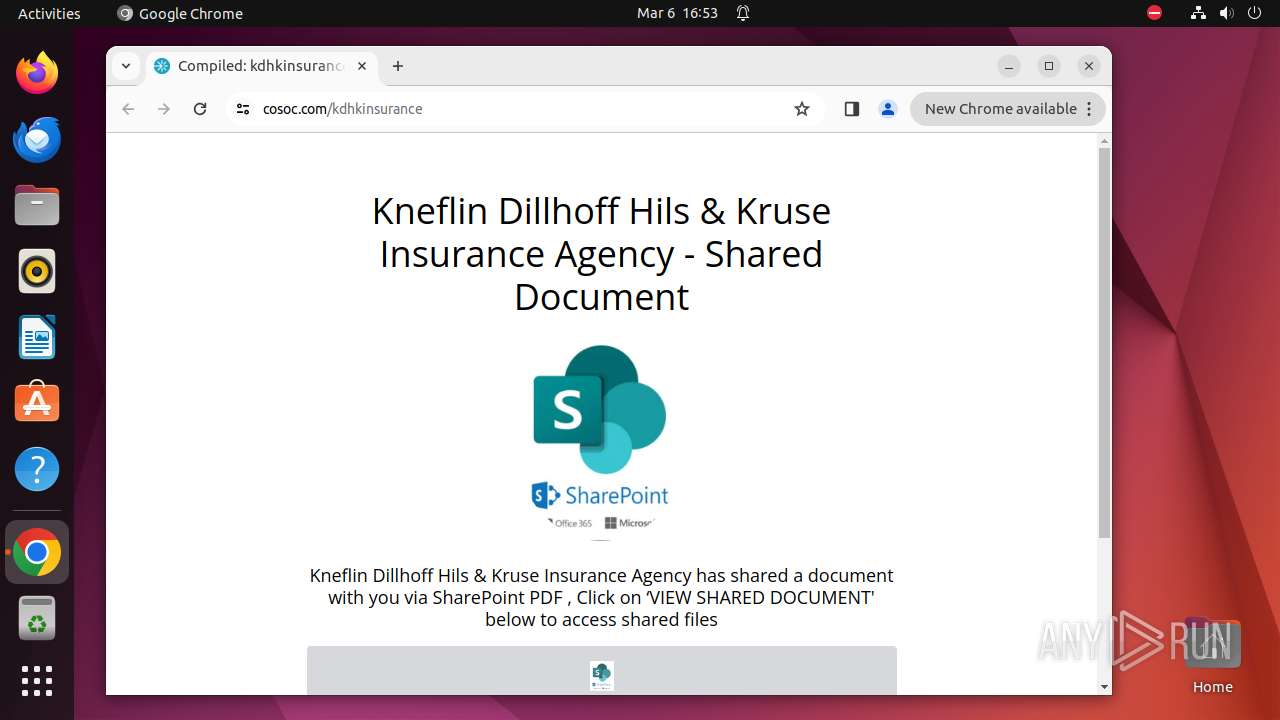Open the Home folder desktop icon
1280x720 pixels.
(x=1212, y=655)
